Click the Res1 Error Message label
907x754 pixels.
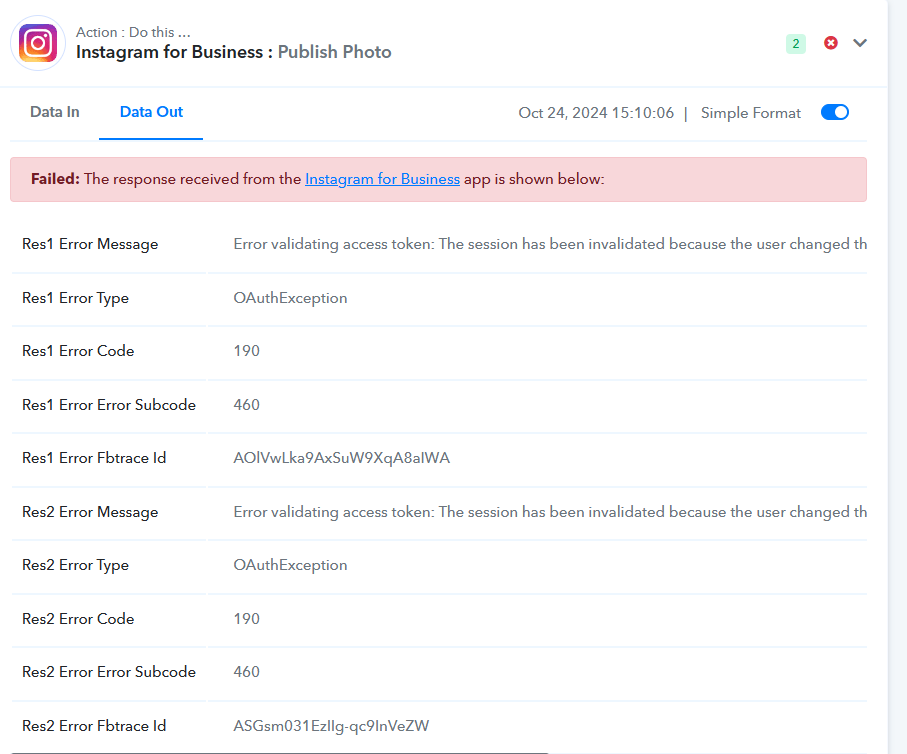tap(90, 244)
